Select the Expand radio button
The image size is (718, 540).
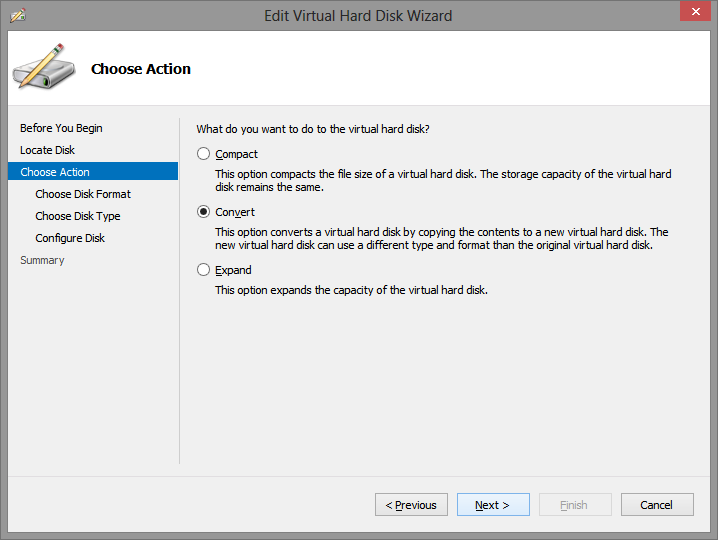click(x=204, y=270)
